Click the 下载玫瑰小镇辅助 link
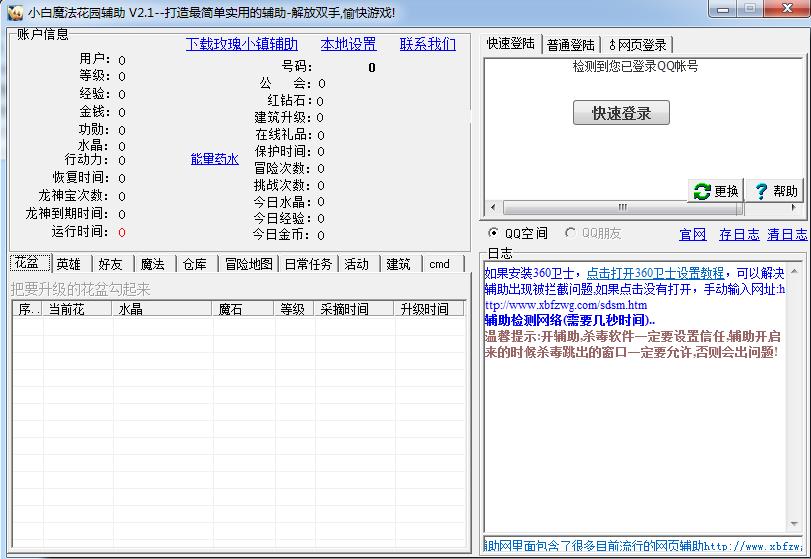 (241, 44)
